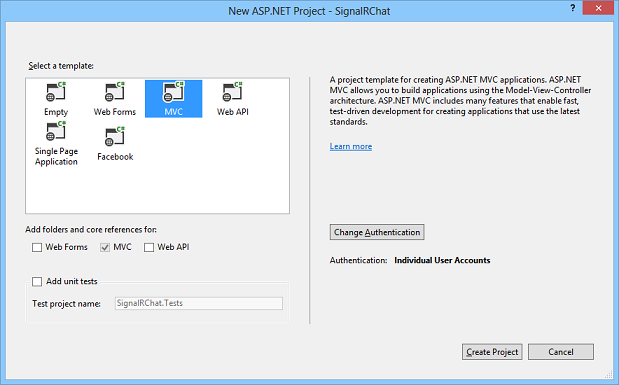Click the Single Page Application label
Screen dimensions: 619x385
point(56,156)
